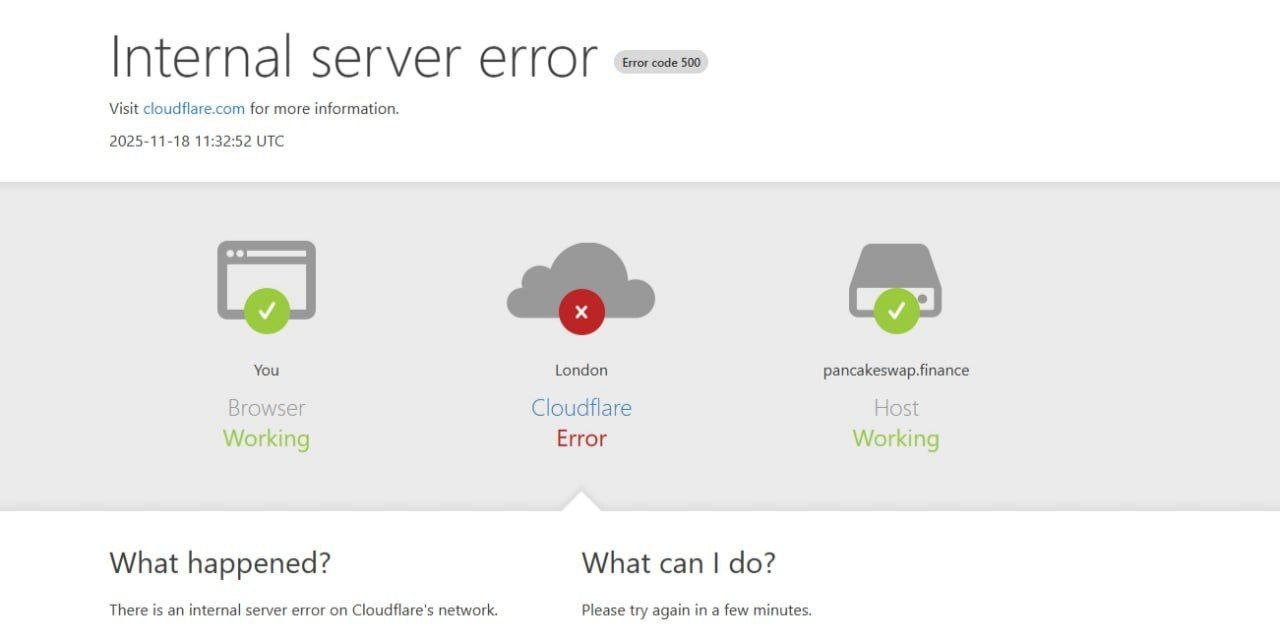Click the Error code 500 badge
The width and height of the screenshot is (1280, 643).
coord(661,62)
